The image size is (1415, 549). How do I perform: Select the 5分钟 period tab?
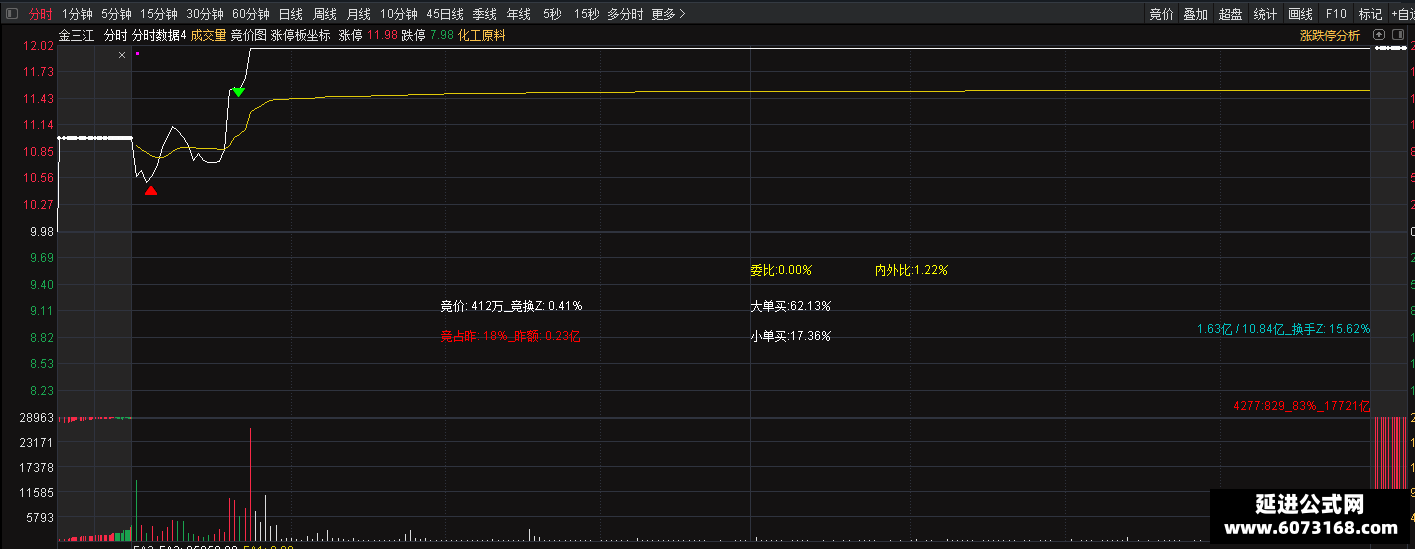[x=116, y=14]
